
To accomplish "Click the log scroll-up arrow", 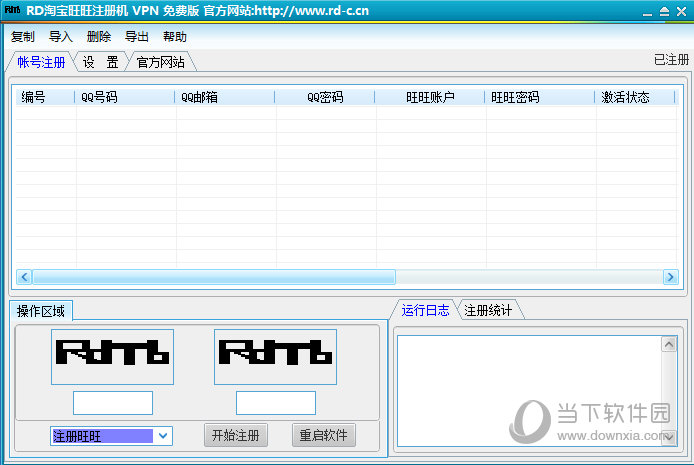I will coord(669,344).
